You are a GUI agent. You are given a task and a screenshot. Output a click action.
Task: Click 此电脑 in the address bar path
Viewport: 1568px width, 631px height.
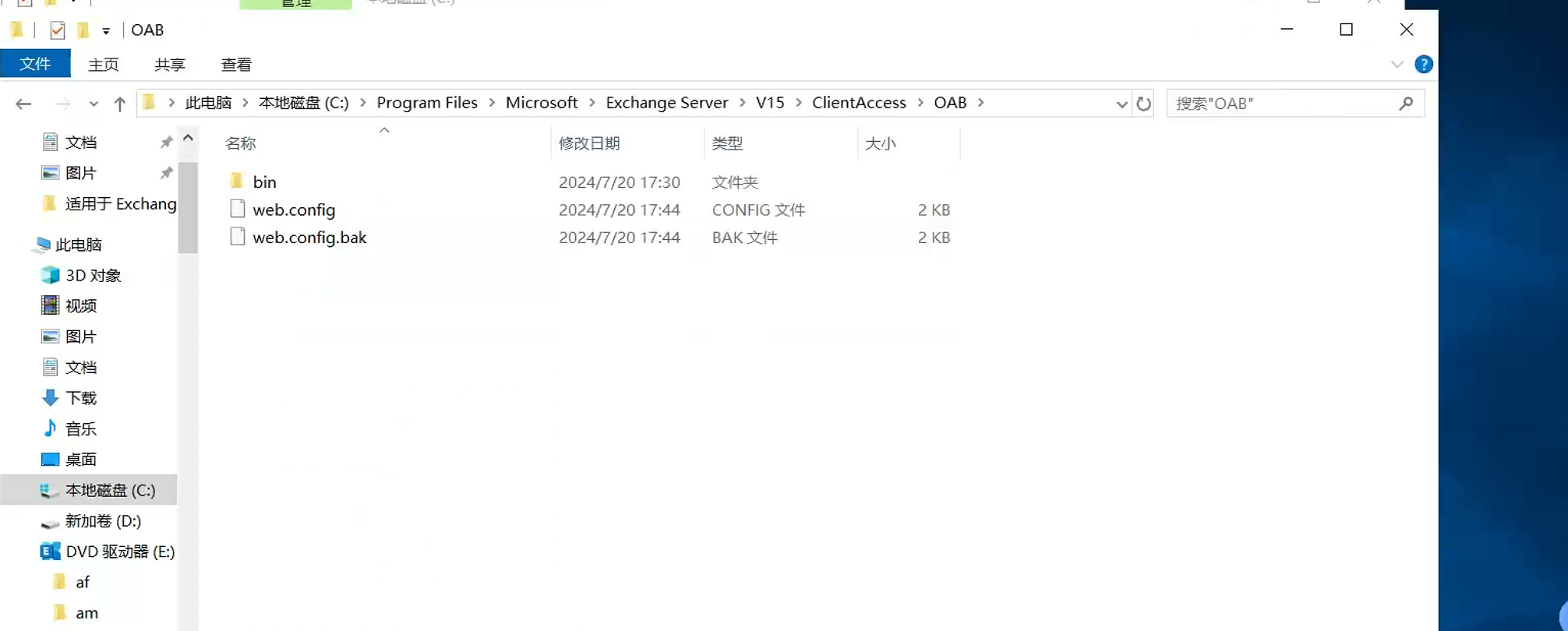[x=208, y=103]
